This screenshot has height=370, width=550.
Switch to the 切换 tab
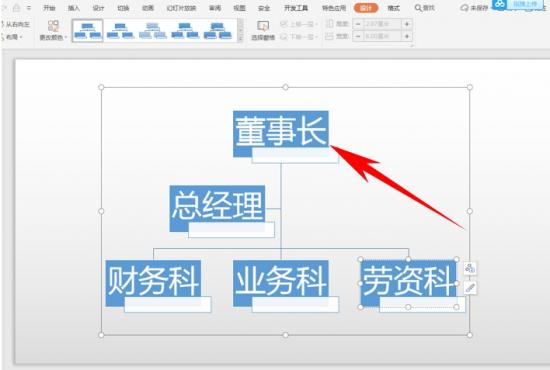coord(123,8)
